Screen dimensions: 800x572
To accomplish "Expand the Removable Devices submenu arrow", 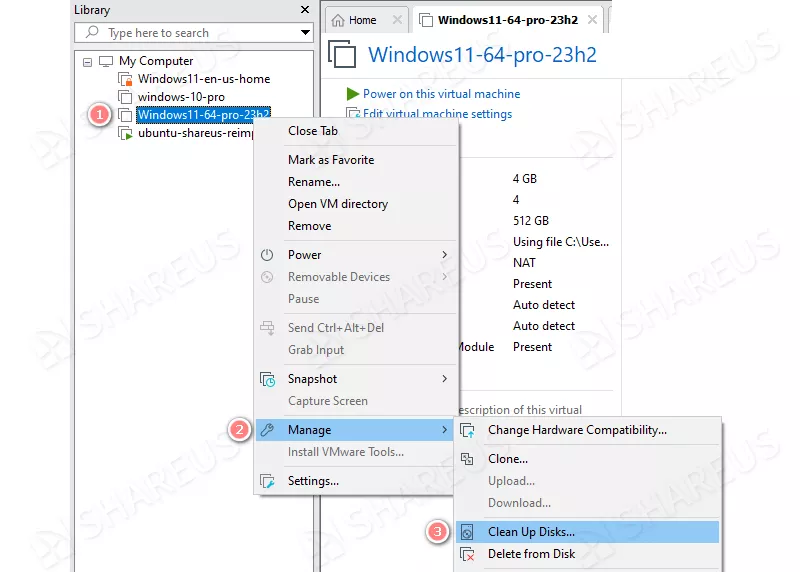I will pos(444,277).
